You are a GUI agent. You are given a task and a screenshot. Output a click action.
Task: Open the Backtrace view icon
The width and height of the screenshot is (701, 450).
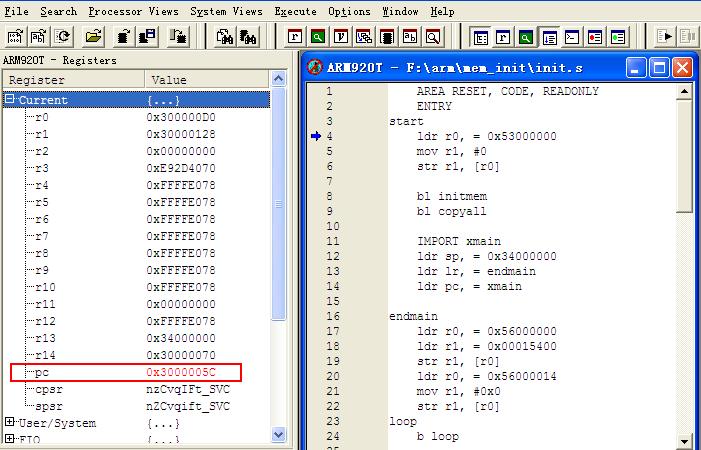click(x=364, y=37)
